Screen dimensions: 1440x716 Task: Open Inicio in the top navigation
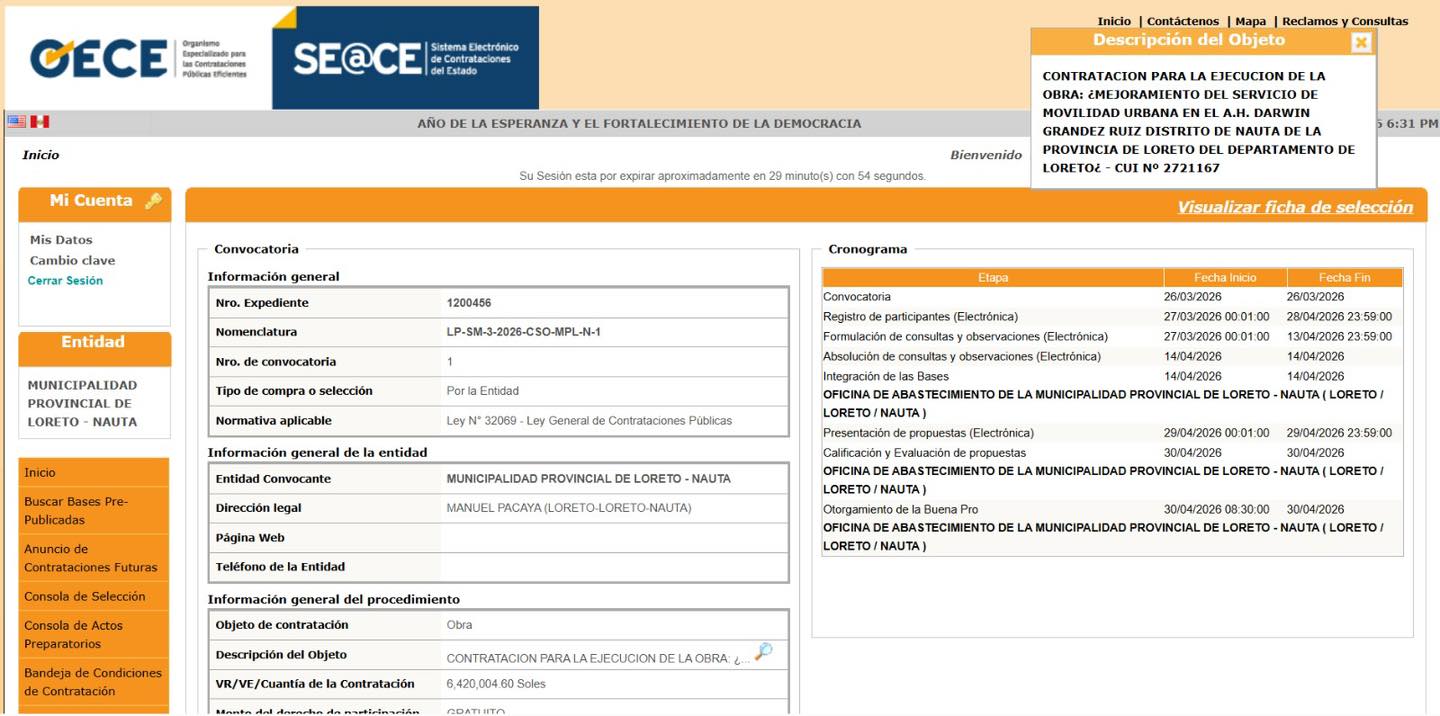1114,21
